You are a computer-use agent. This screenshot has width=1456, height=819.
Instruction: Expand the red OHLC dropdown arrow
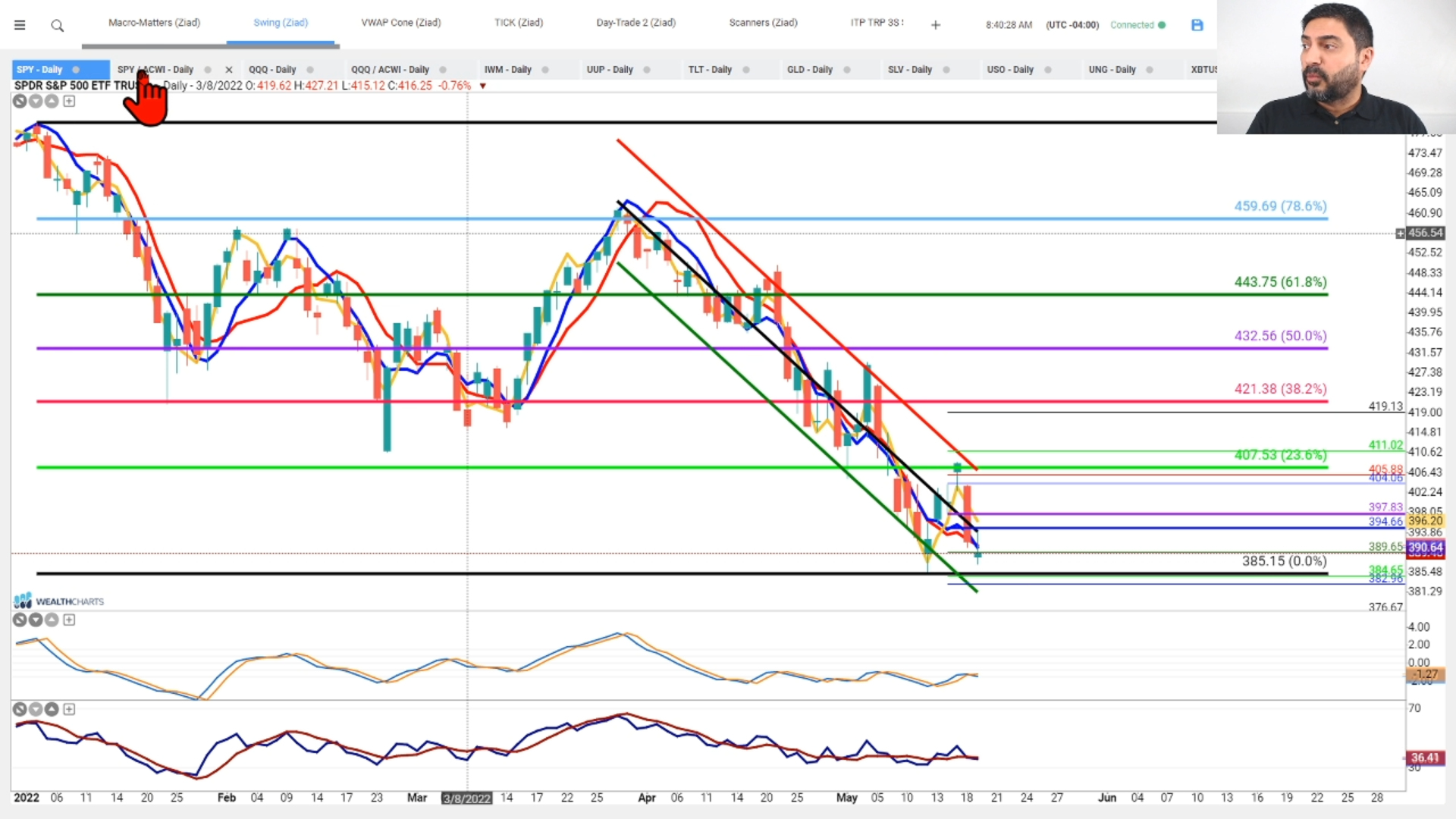482,86
